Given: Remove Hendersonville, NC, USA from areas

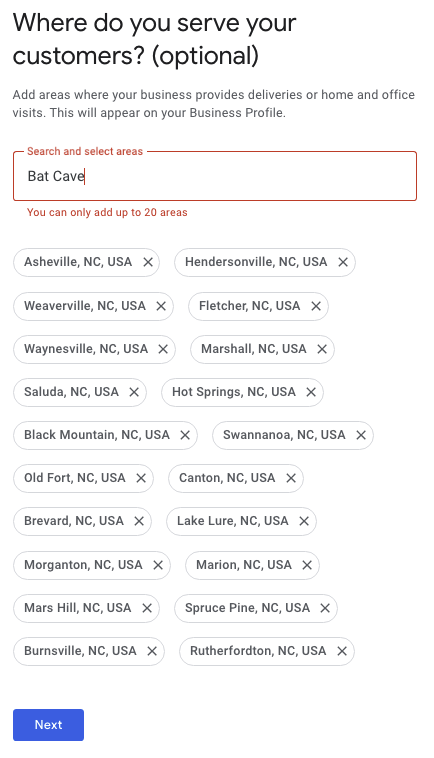Looking at the screenshot, I should 343,262.
